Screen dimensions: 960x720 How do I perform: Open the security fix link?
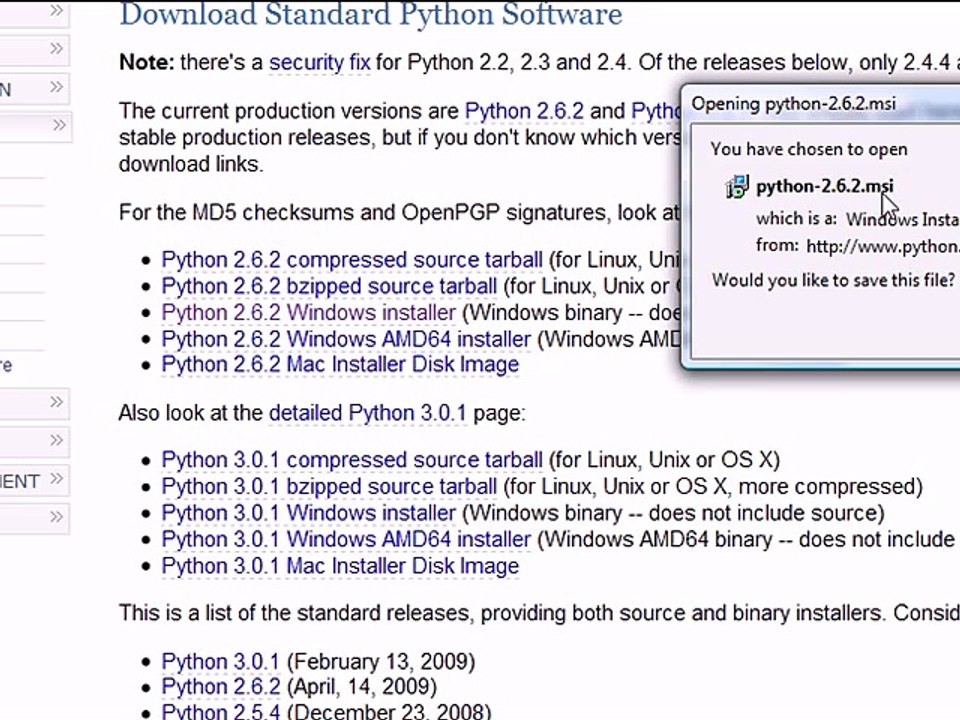320,62
